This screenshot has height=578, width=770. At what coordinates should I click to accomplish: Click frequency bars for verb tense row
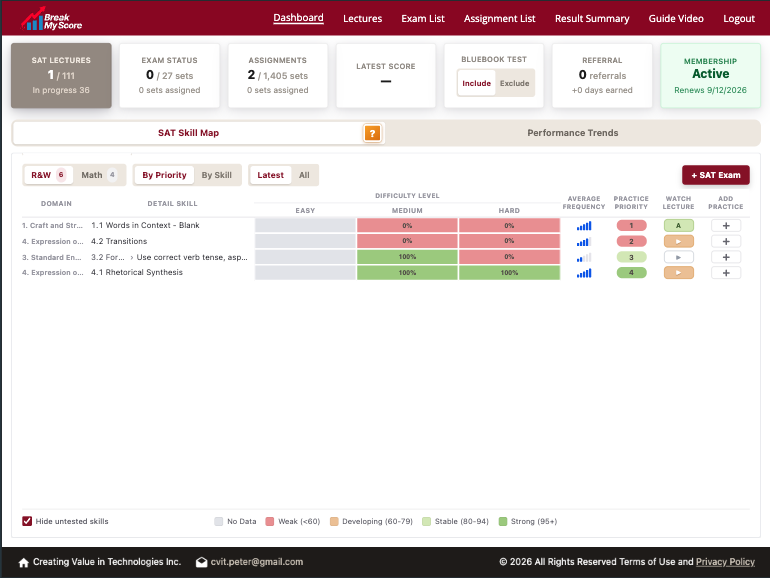click(584, 257)
